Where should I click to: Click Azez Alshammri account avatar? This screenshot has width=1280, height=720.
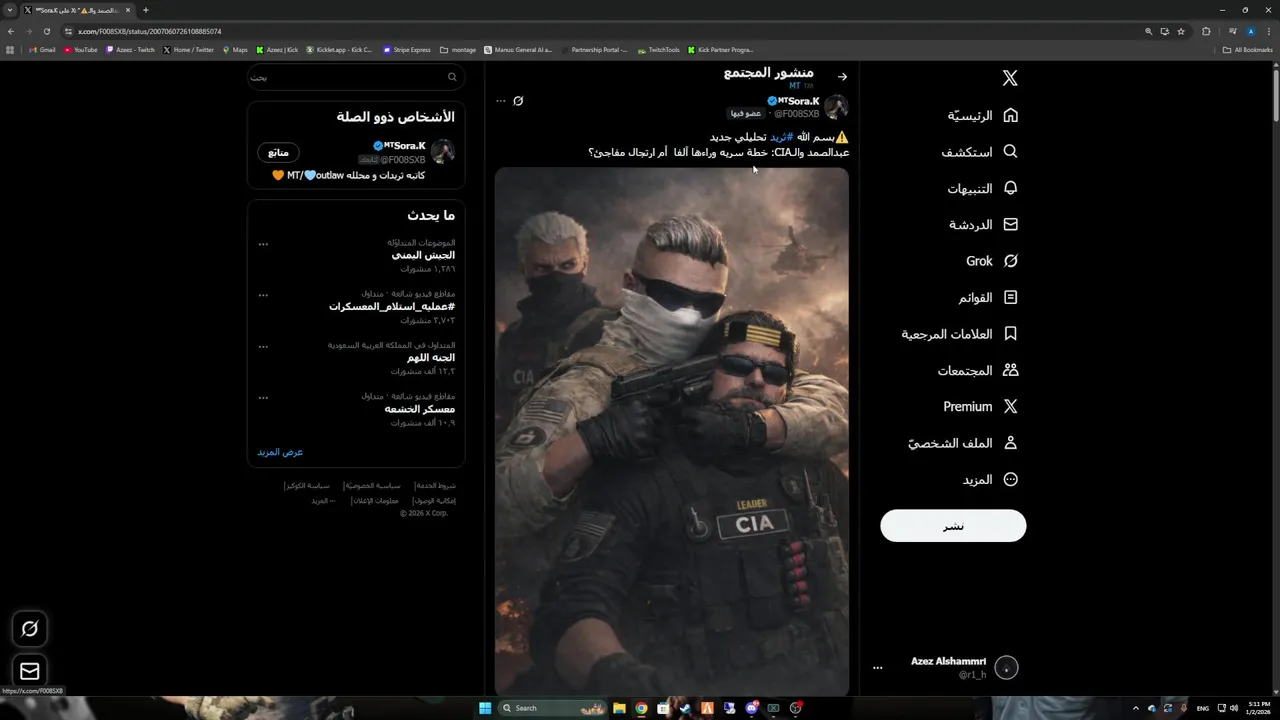(x=1006, y=668)
